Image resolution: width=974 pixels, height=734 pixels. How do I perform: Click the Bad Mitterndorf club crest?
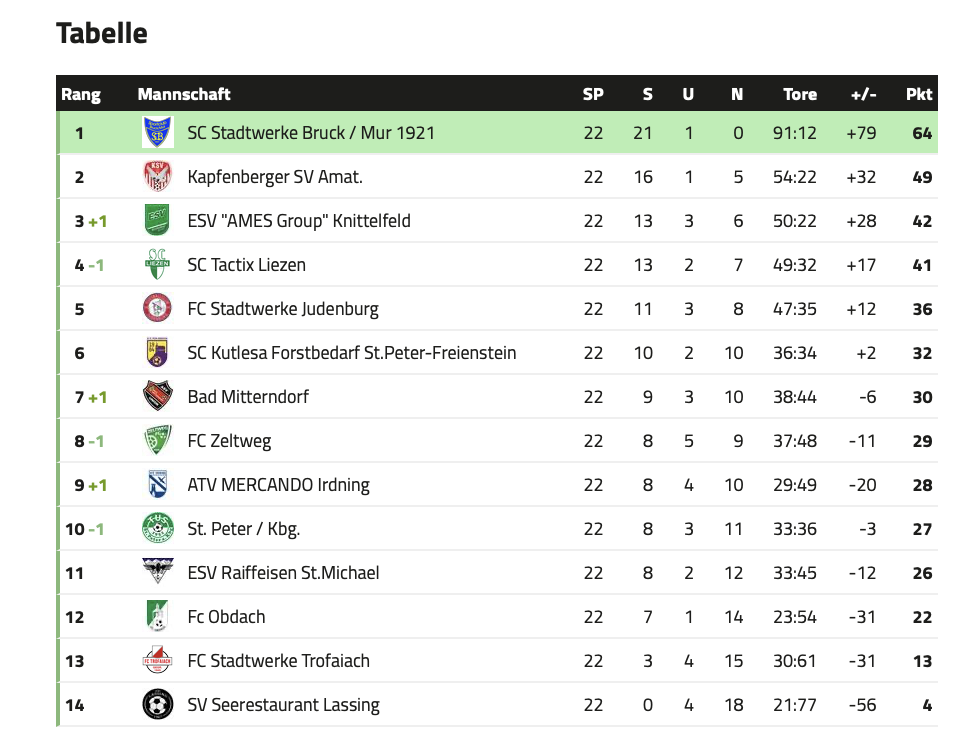[x=157, y=396]
